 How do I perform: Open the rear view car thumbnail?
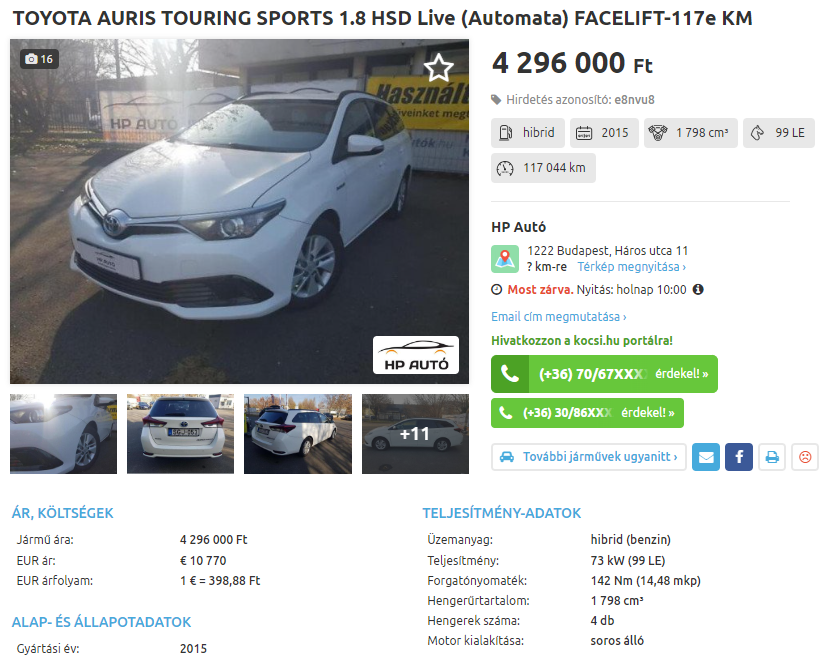tap(180, 434)
